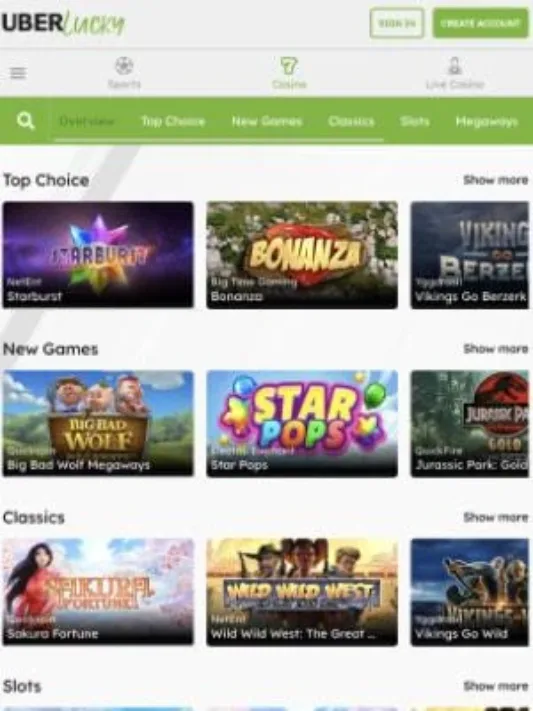Launch Big Bad Wolf Megaways thumbnail
The image size is (533, 711).
(98, 424)
